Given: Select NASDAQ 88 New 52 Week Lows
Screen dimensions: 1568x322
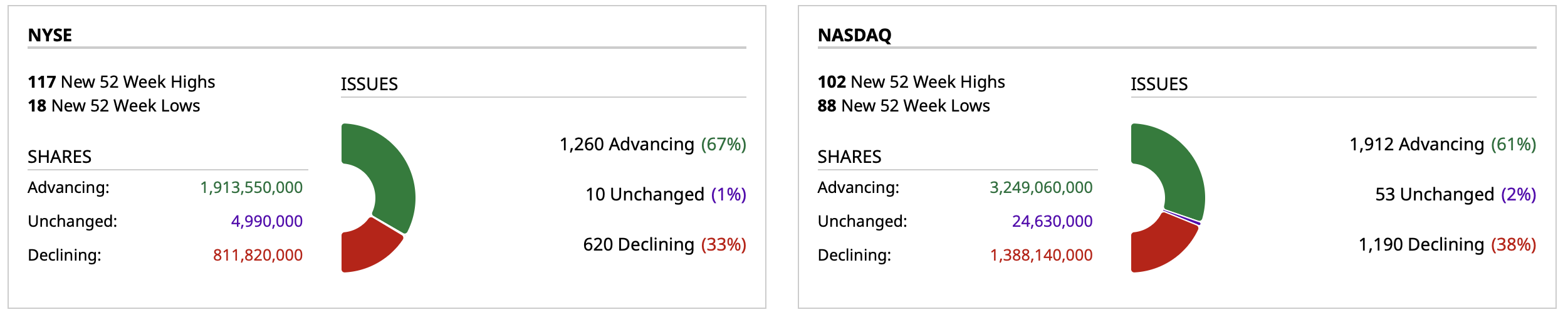Looking at the screenshot, I should 904,106.
